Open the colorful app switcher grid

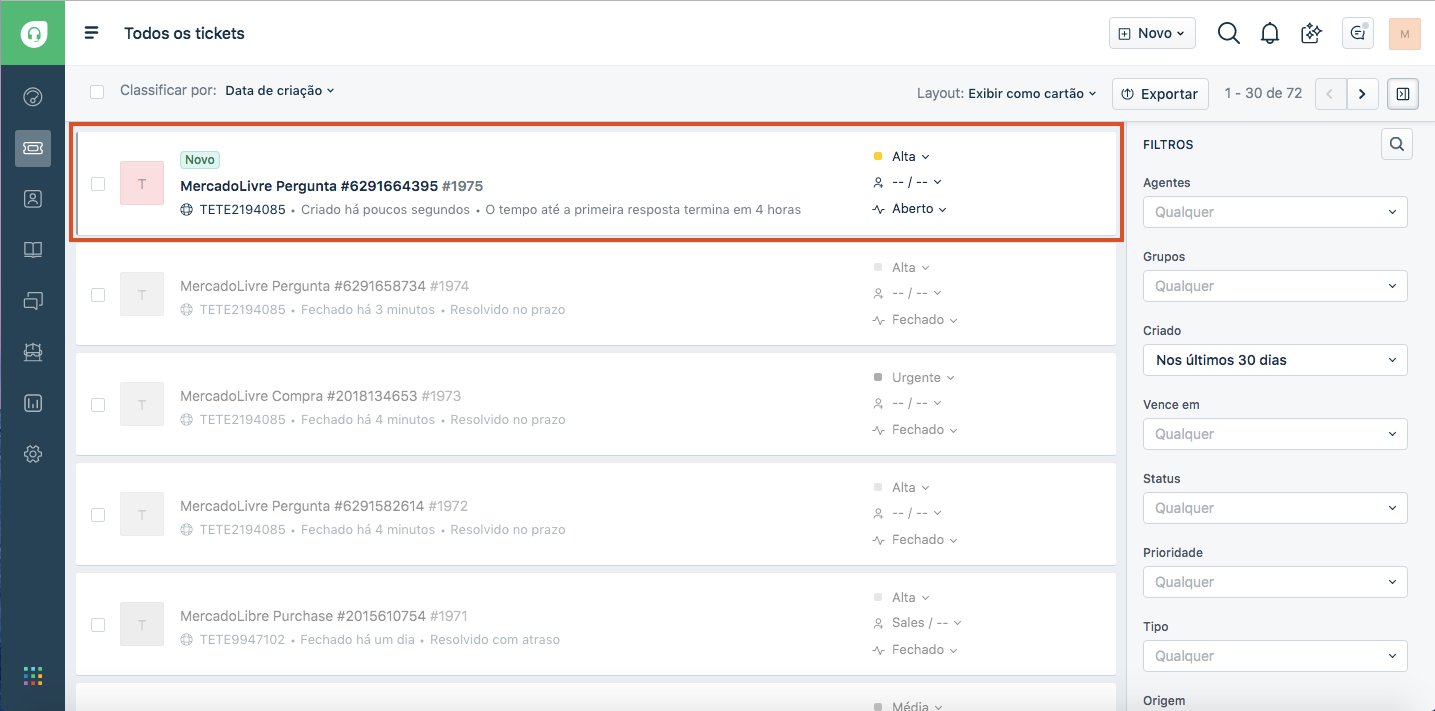[x=33, y=676]
